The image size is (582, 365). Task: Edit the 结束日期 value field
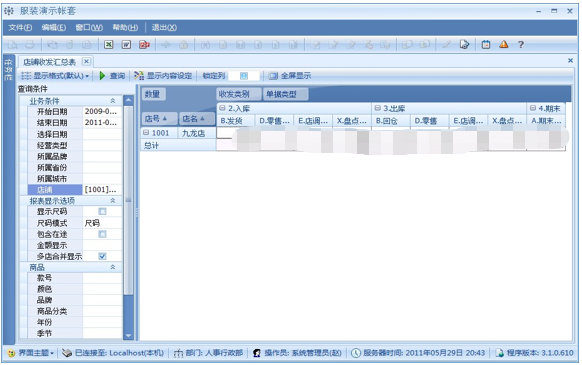(102, 123)
